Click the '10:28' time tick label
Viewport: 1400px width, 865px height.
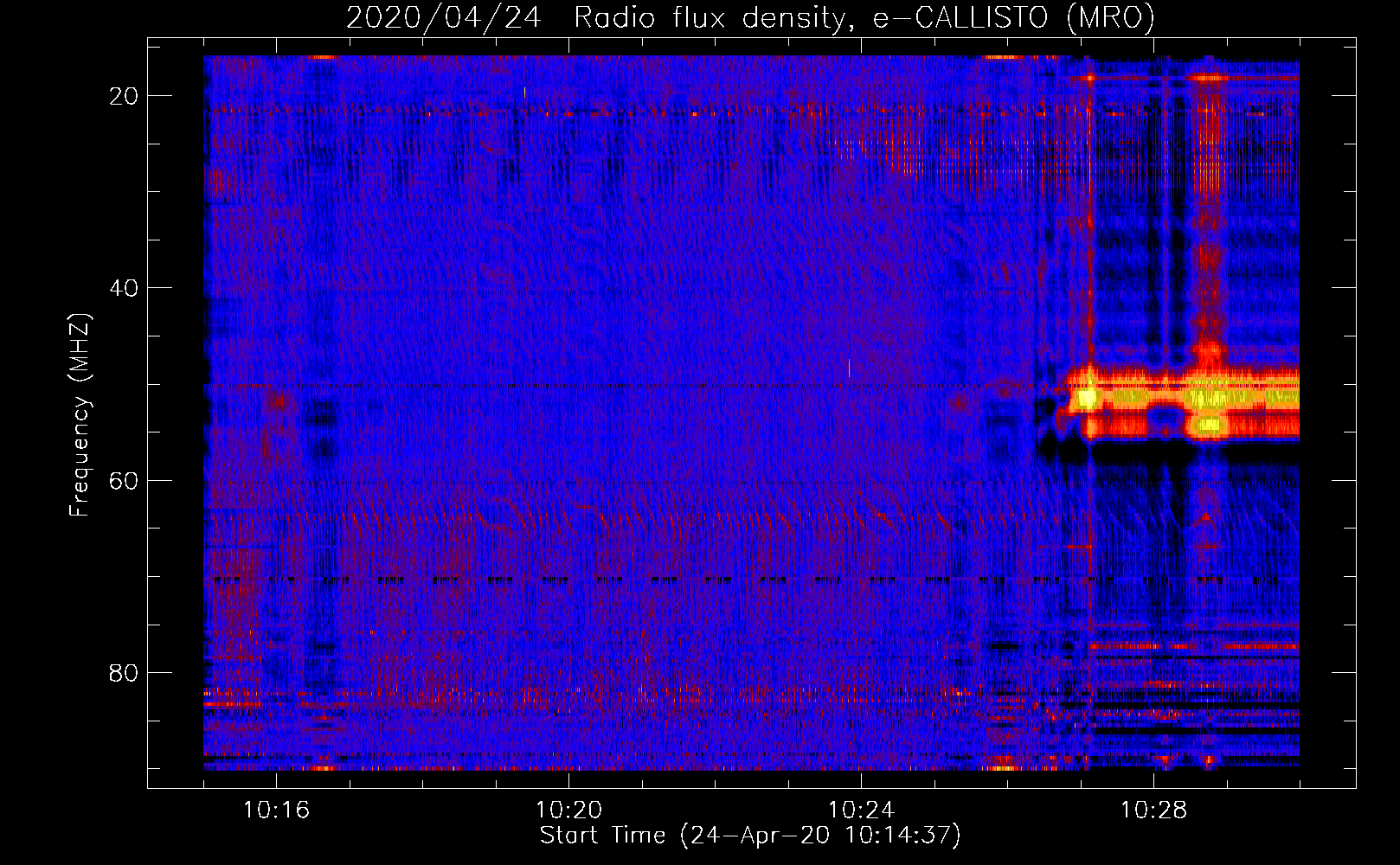pos(1153,810)
